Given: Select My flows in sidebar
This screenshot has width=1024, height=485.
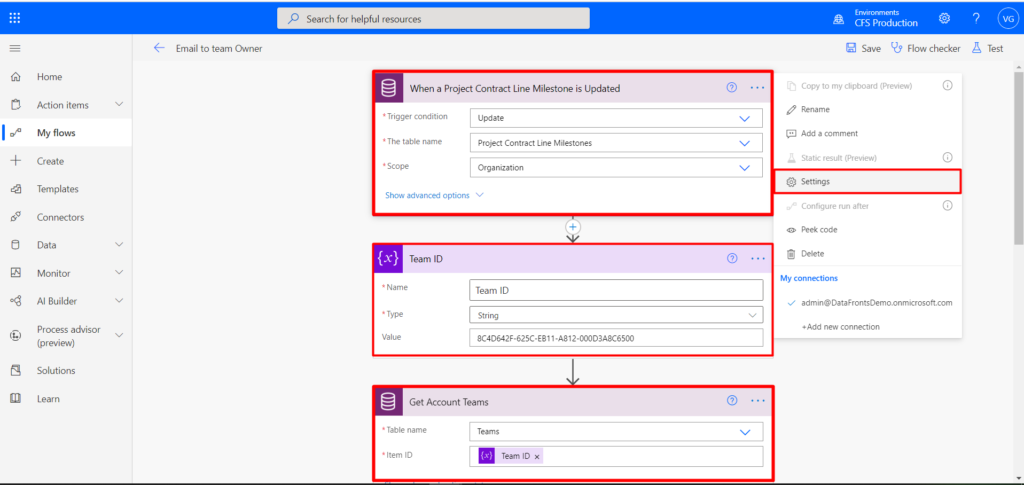Looking at the screenshot, I should click(56, 133).
